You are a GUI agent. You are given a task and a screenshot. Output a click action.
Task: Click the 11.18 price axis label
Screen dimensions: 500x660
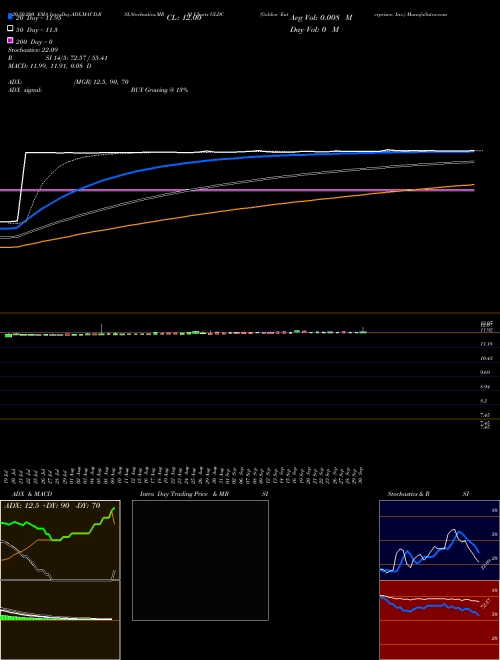486,344
